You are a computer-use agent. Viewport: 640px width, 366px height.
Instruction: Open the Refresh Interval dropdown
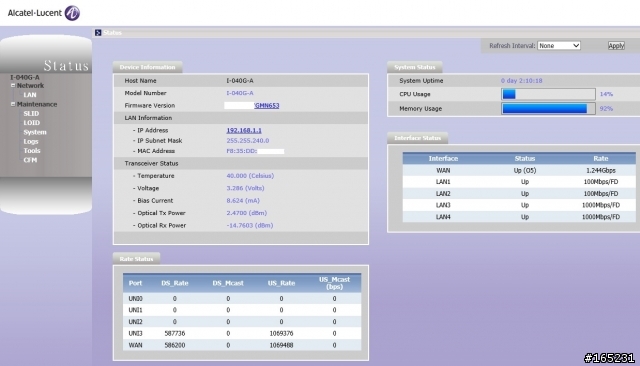(x=559, y=46)
